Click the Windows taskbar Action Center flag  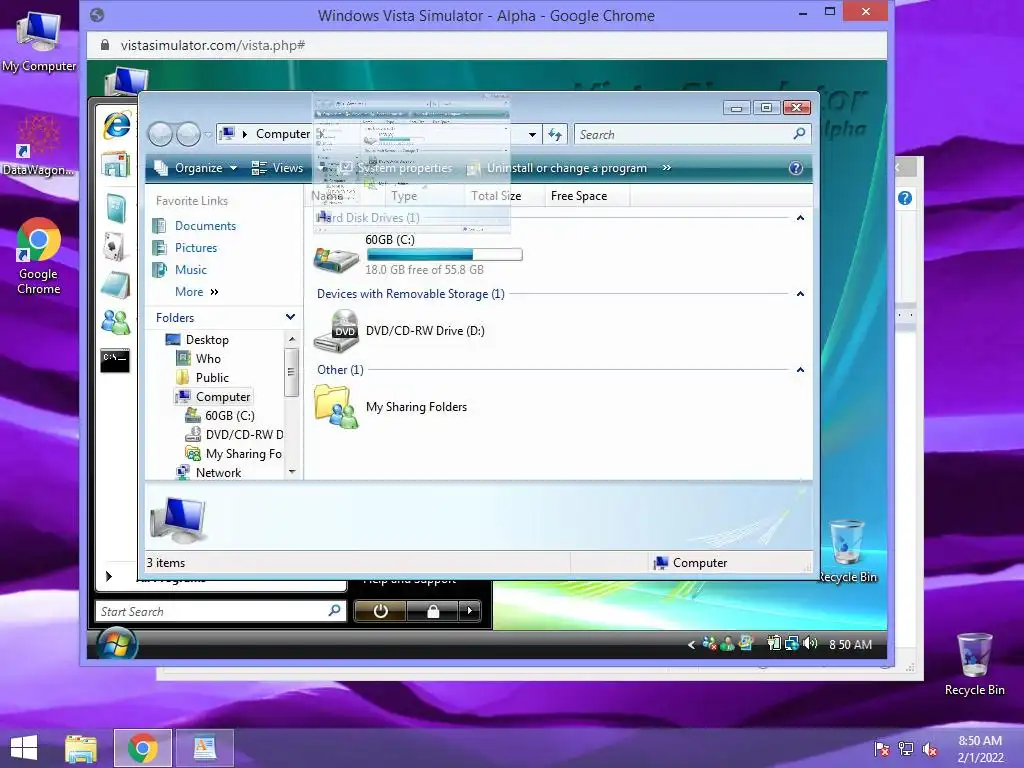click(882, 749)
